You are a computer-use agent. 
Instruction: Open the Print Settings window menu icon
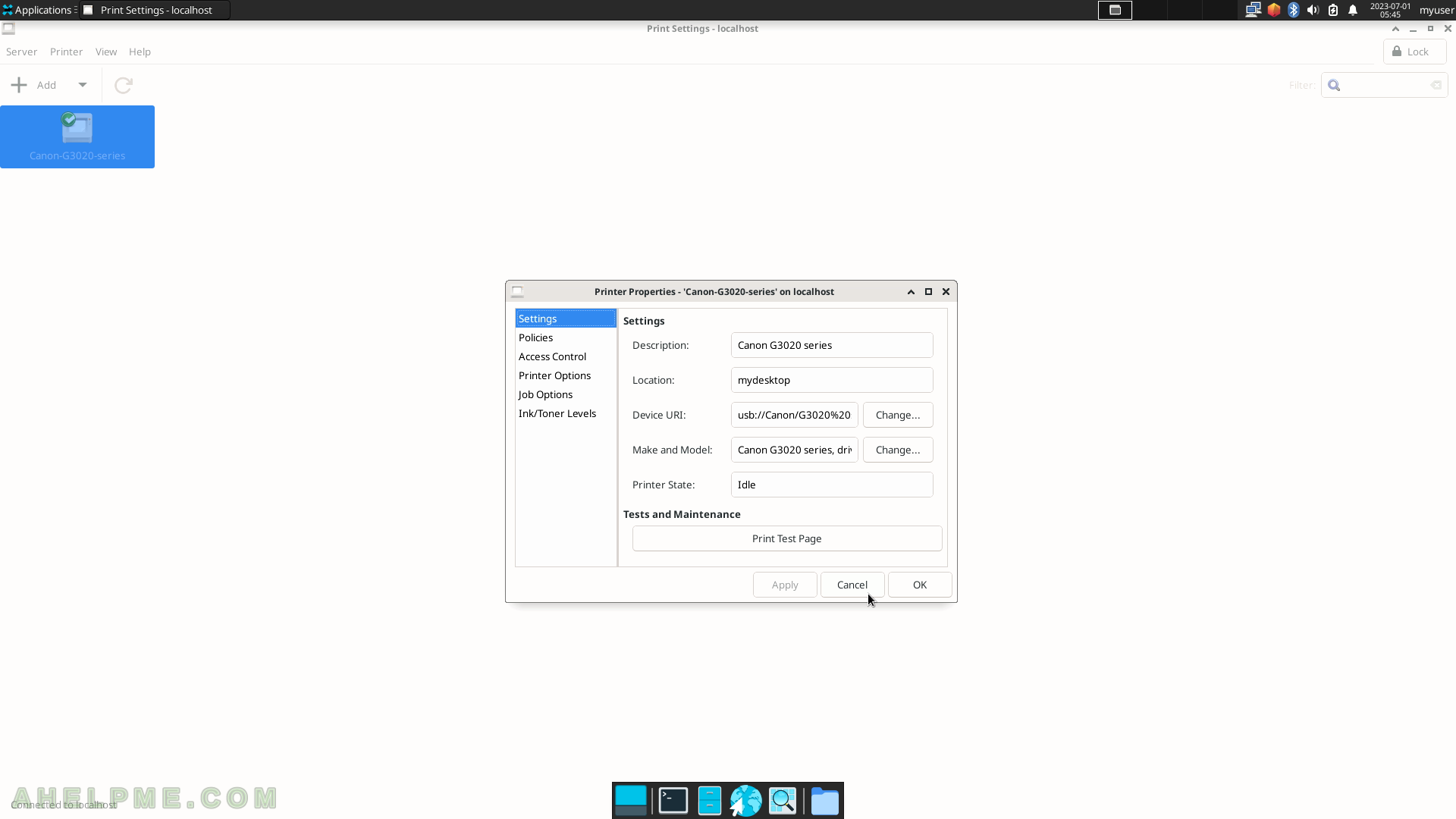pyautogui.click(x=8, y=29)
